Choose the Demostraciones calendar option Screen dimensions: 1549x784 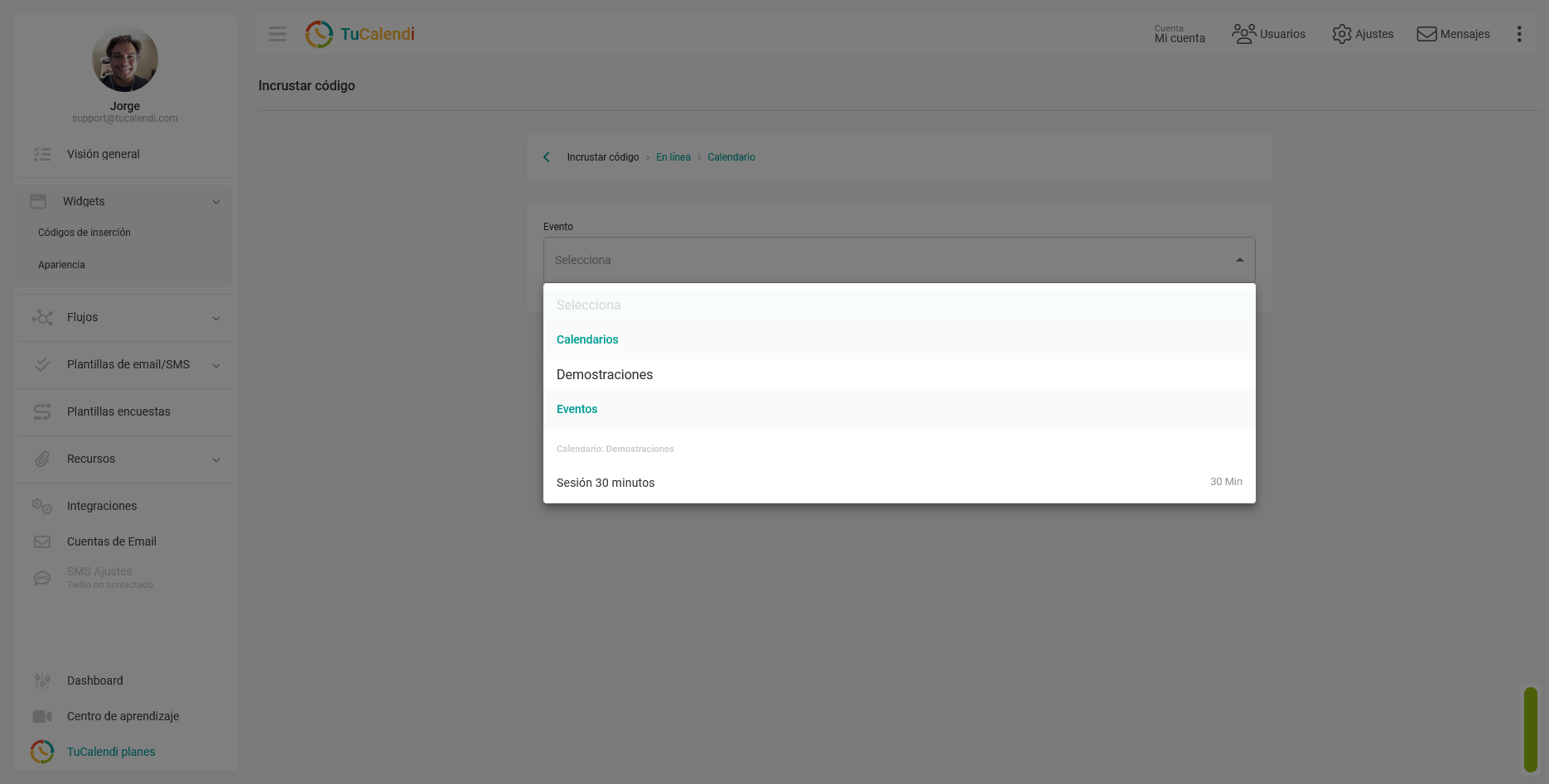[900, 374]
